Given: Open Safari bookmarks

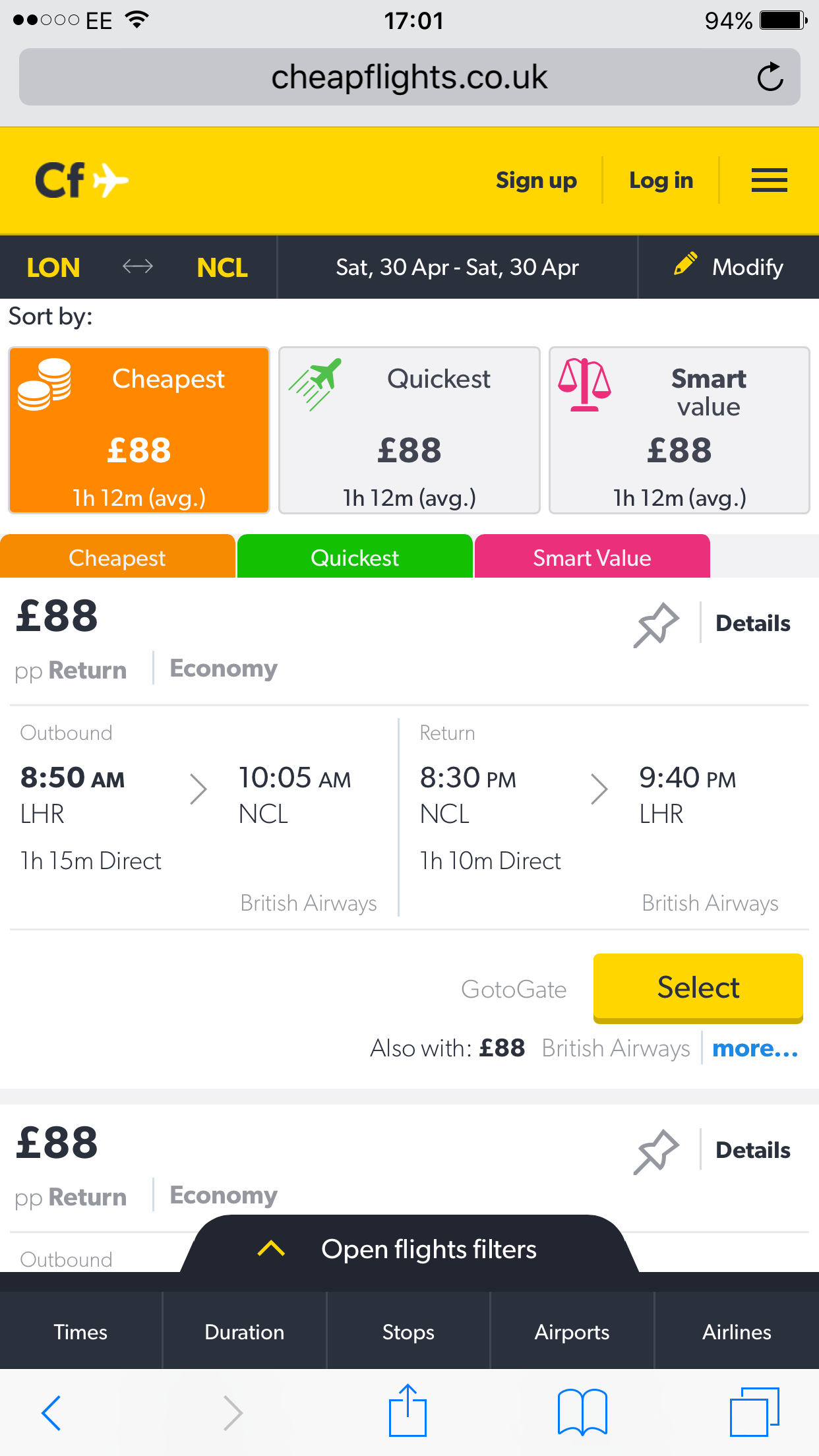Looking at the screenshot, I should 582,1411.
